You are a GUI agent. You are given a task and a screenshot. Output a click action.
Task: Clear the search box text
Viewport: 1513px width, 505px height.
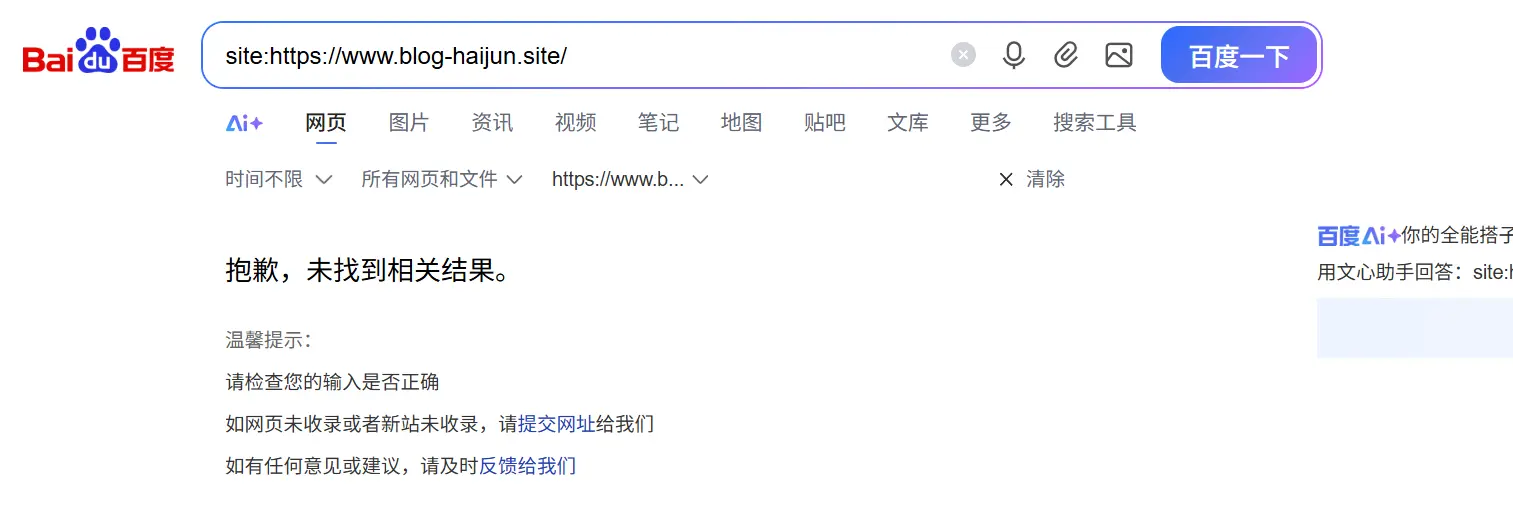coord(963,55)
